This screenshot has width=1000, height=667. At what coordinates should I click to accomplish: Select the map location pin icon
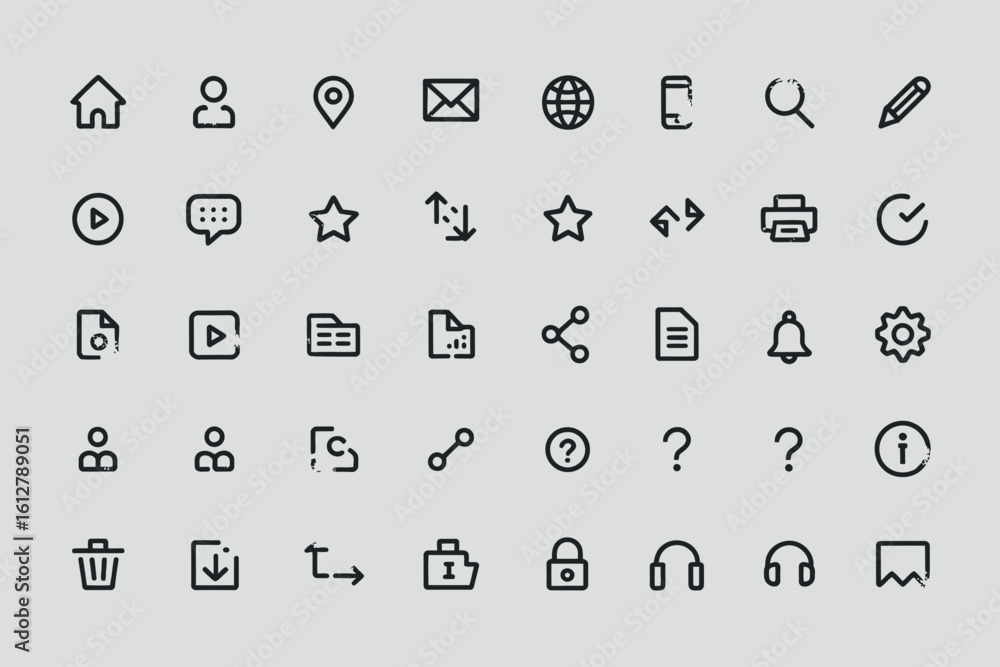pyautogui.click(x=333, y=103)
